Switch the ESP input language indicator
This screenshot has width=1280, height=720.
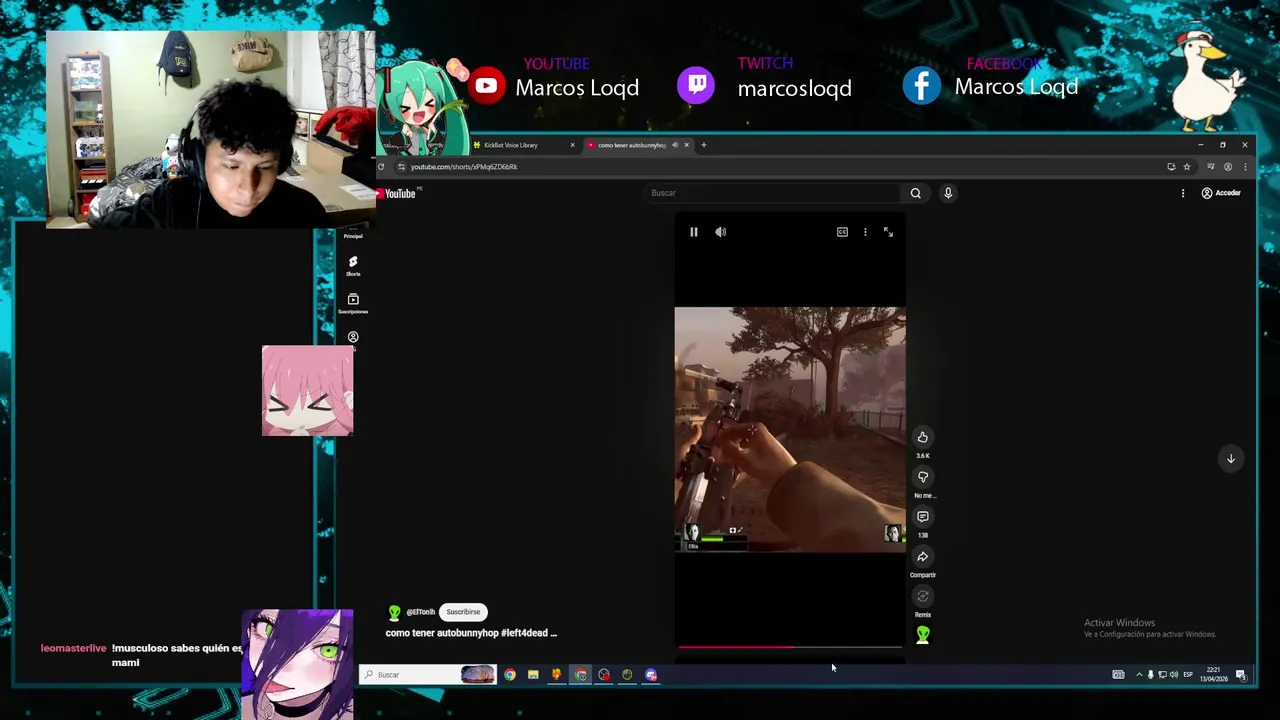pos(1188,675)
